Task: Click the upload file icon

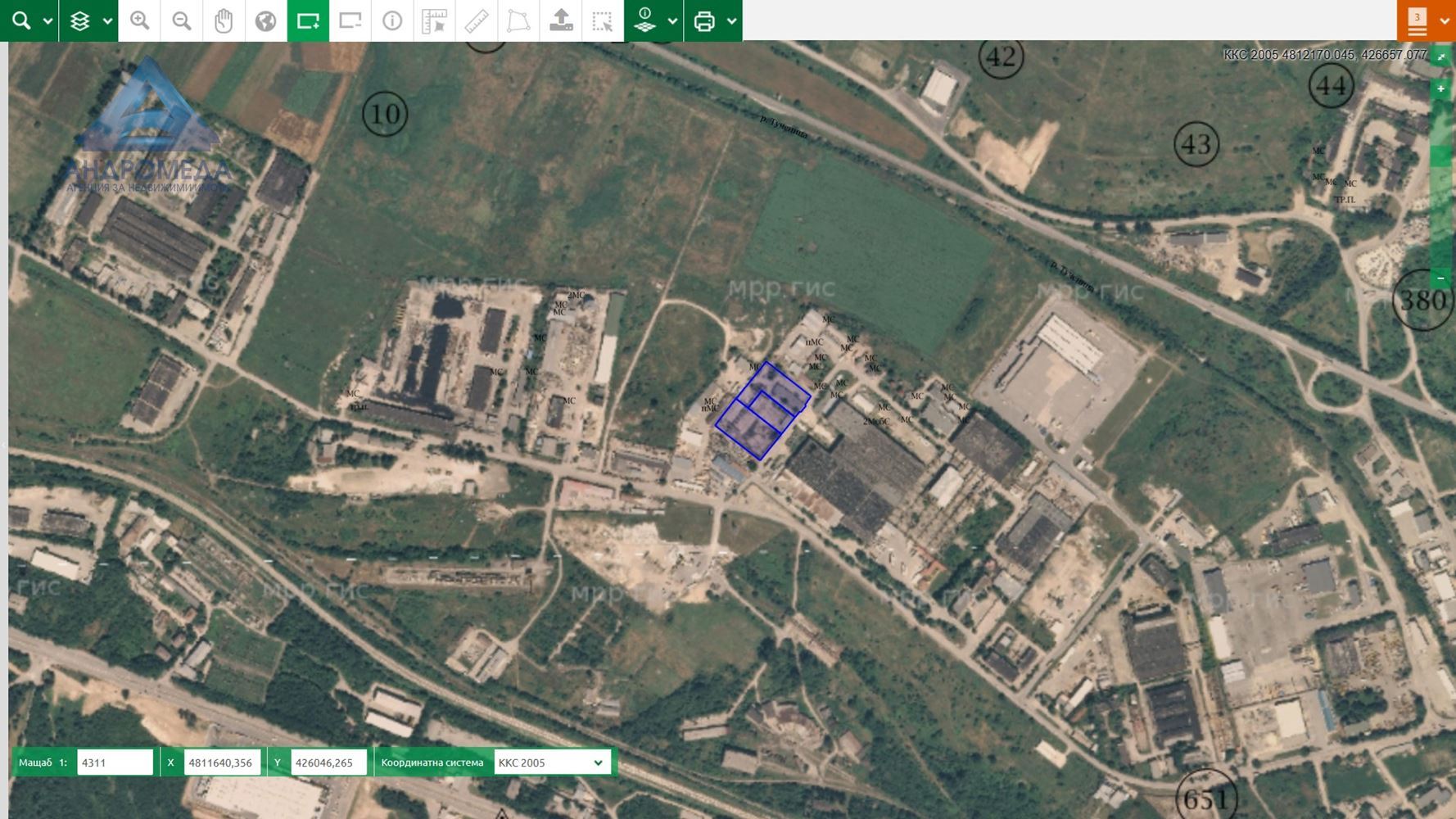Action: click(x=561, y=20)
